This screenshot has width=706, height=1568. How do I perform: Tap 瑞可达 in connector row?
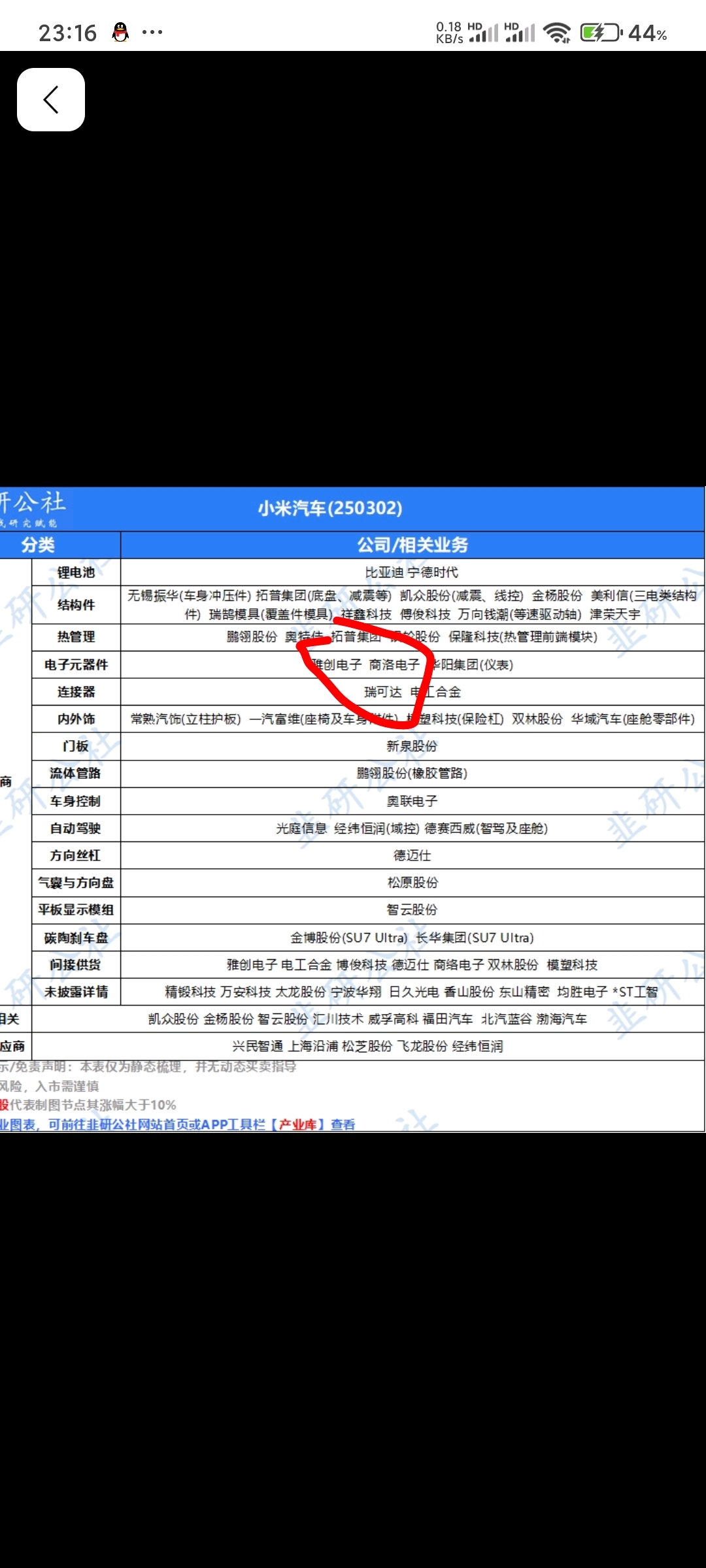(x=383, y=692)
